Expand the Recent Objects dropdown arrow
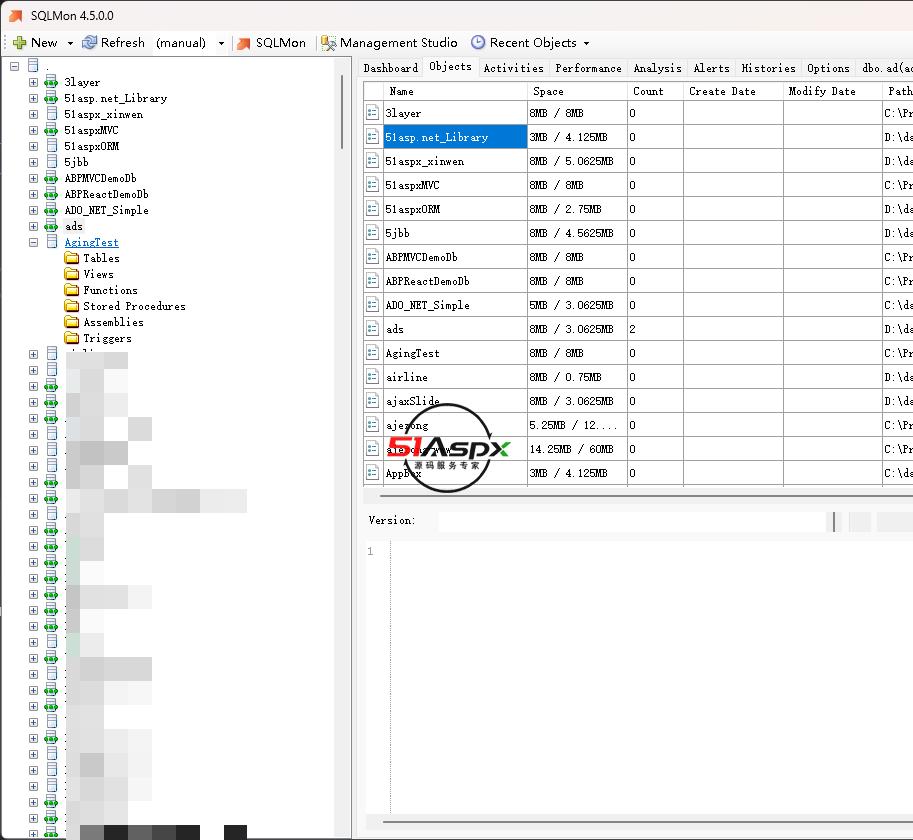The width and height of the screenshot is (913, 840). pyautogui.click(x=586, y=43)
